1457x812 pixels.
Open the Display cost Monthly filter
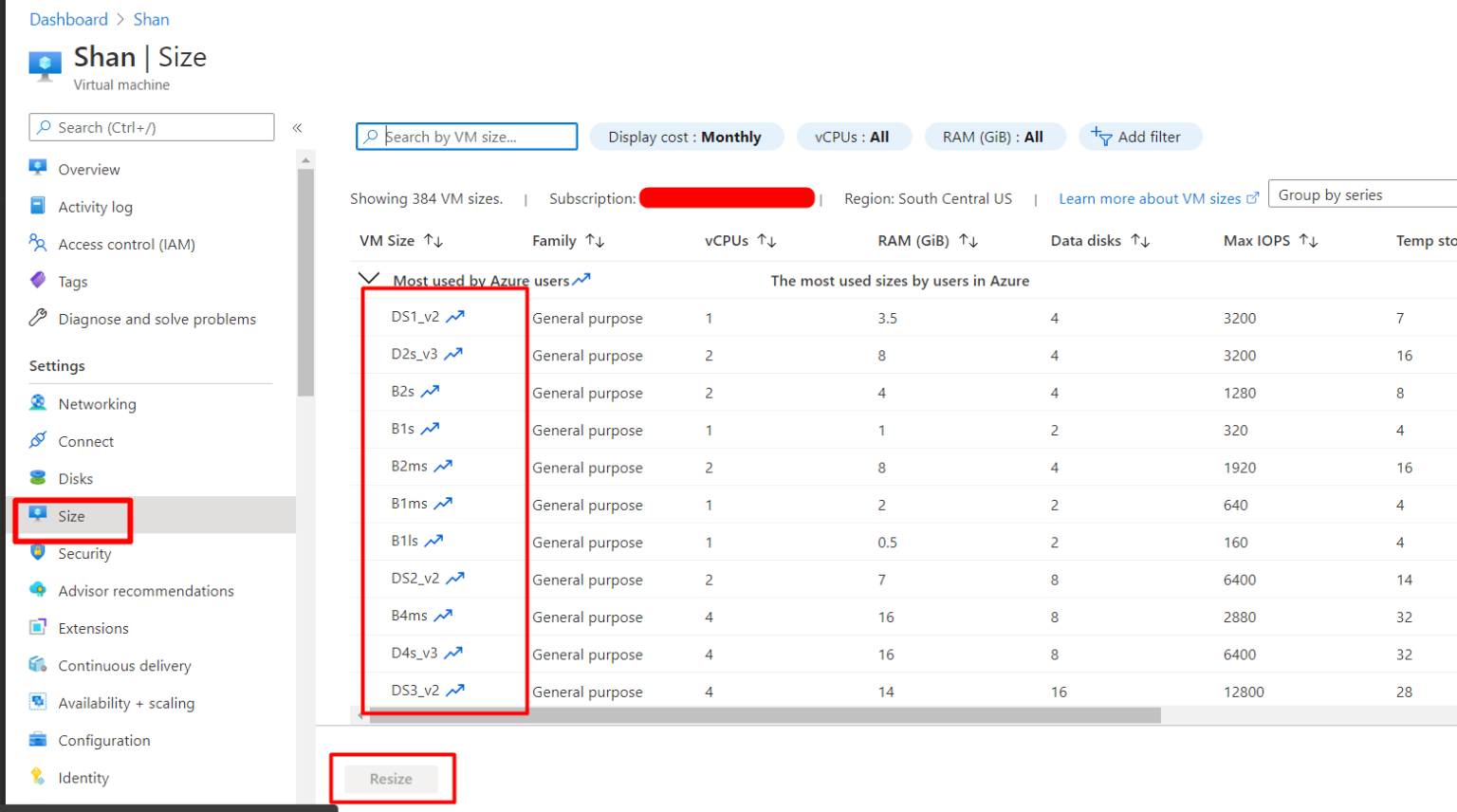687,136
